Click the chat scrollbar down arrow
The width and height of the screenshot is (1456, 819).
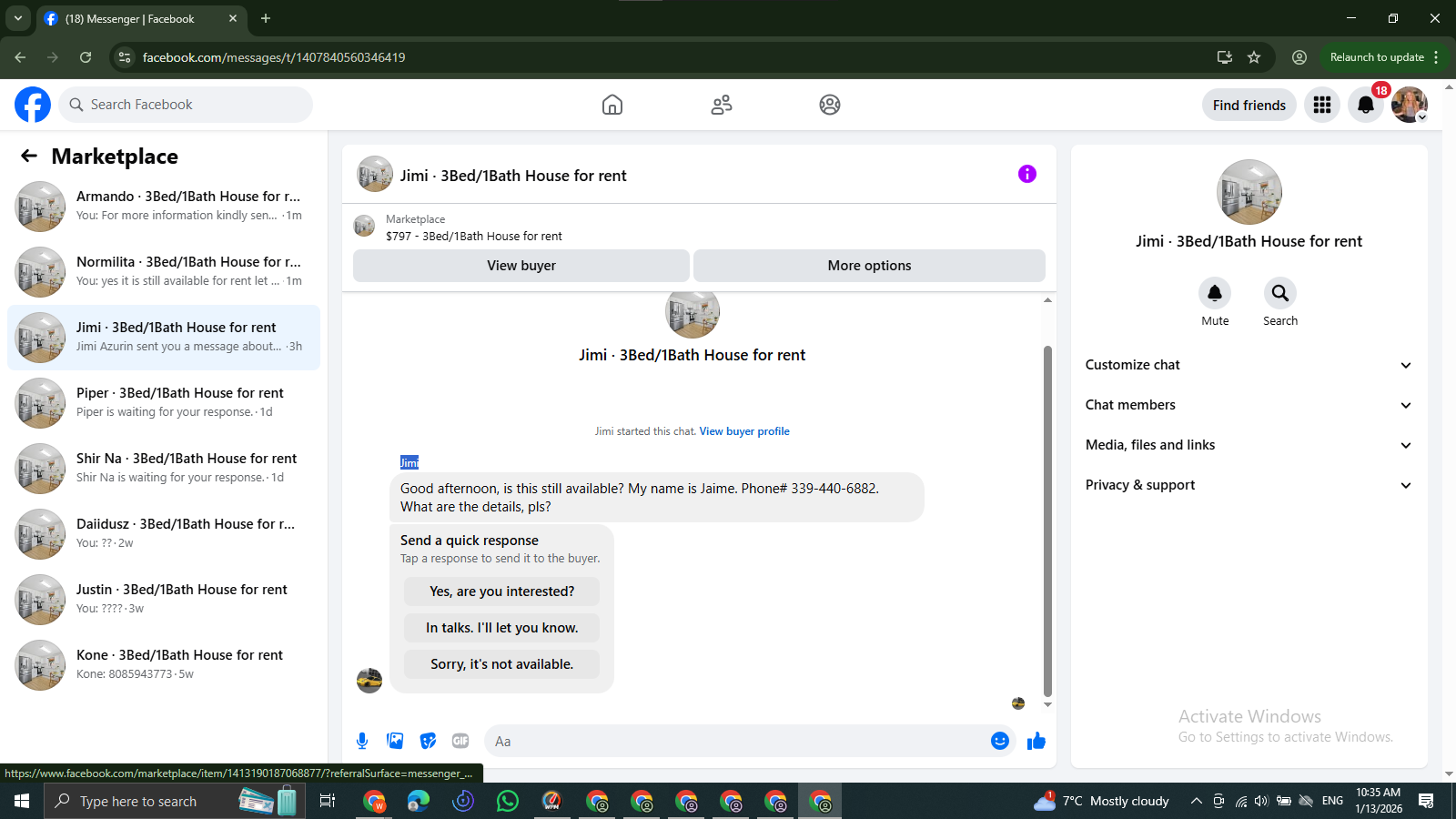click(x=1047, y=704)
